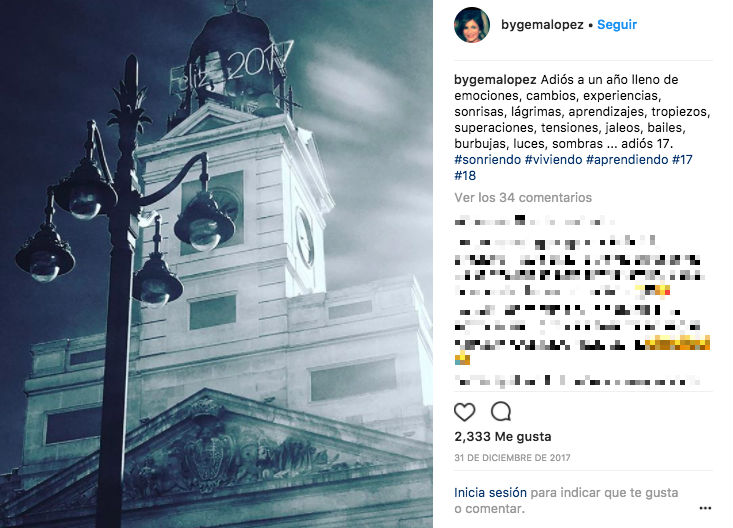
Task: Click the caption text about adiós 17
Action: [582, 111]
